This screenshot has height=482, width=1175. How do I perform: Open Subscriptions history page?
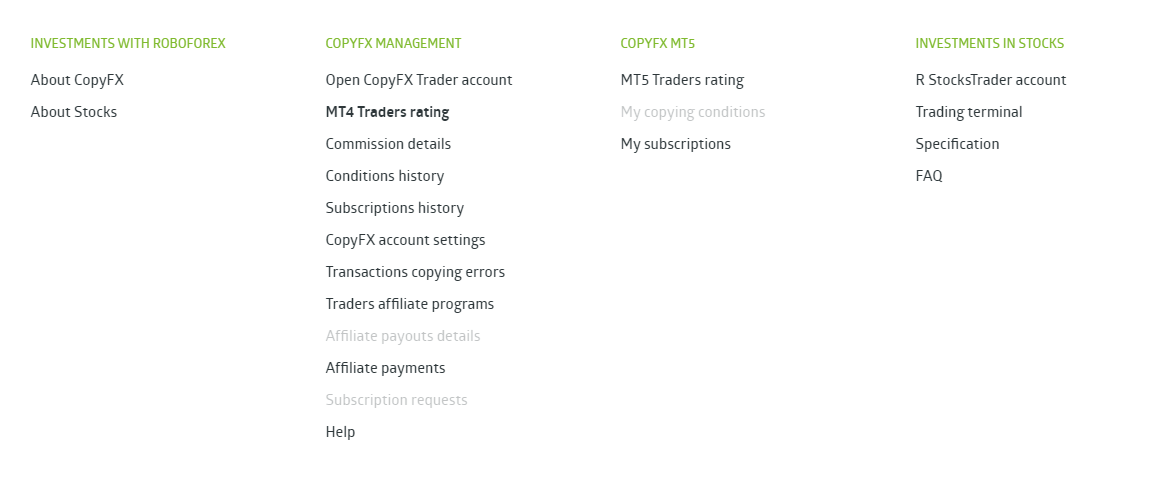coord(394,208)
